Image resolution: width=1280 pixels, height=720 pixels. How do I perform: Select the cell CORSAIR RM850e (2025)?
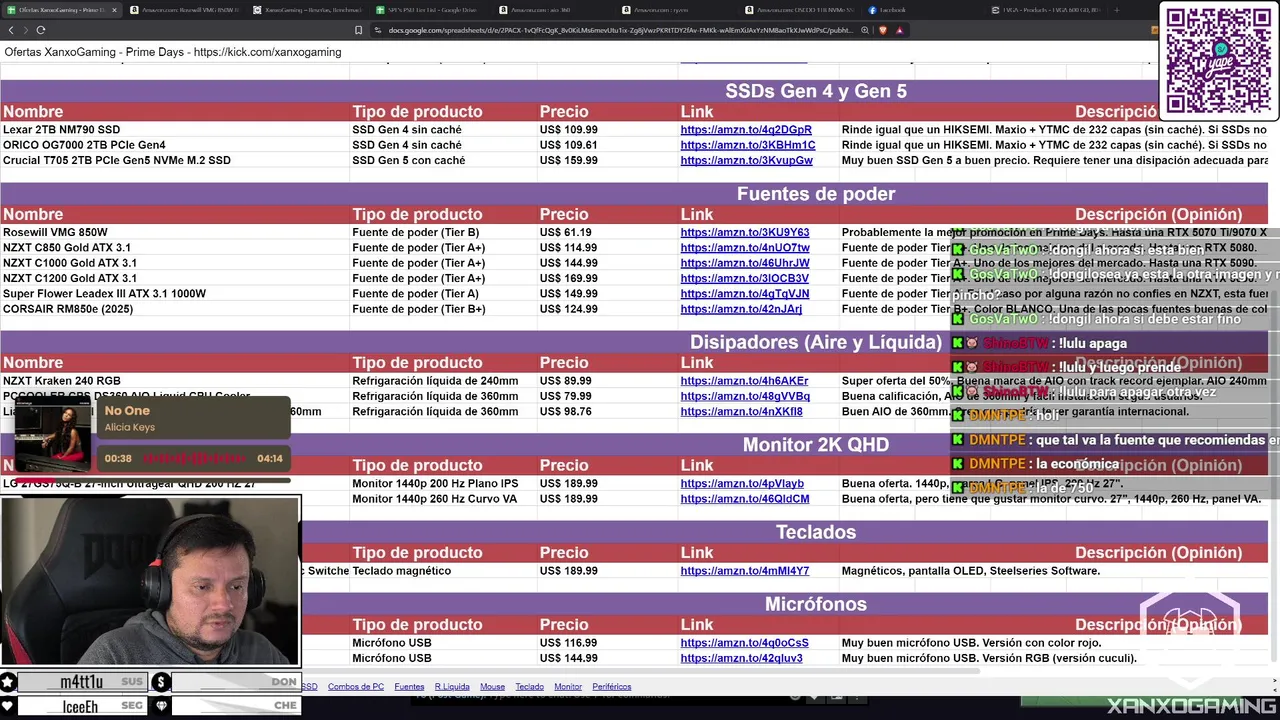68,309
